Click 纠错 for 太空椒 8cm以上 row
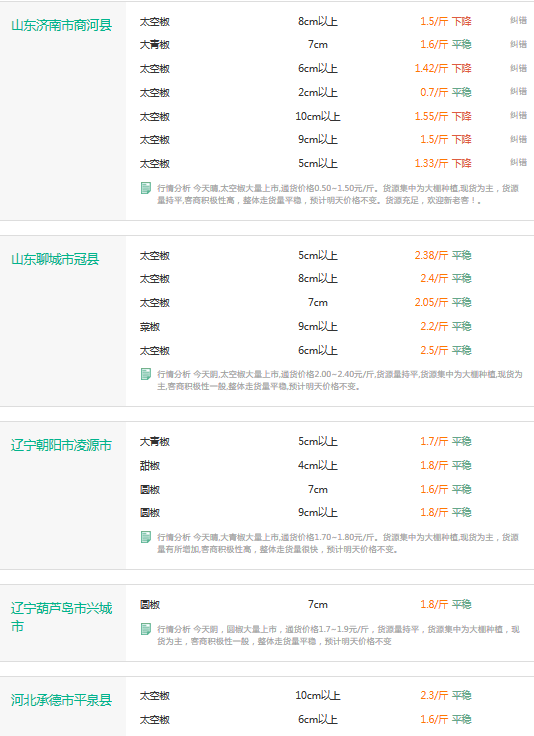534x736 pixels. point(519,21)
